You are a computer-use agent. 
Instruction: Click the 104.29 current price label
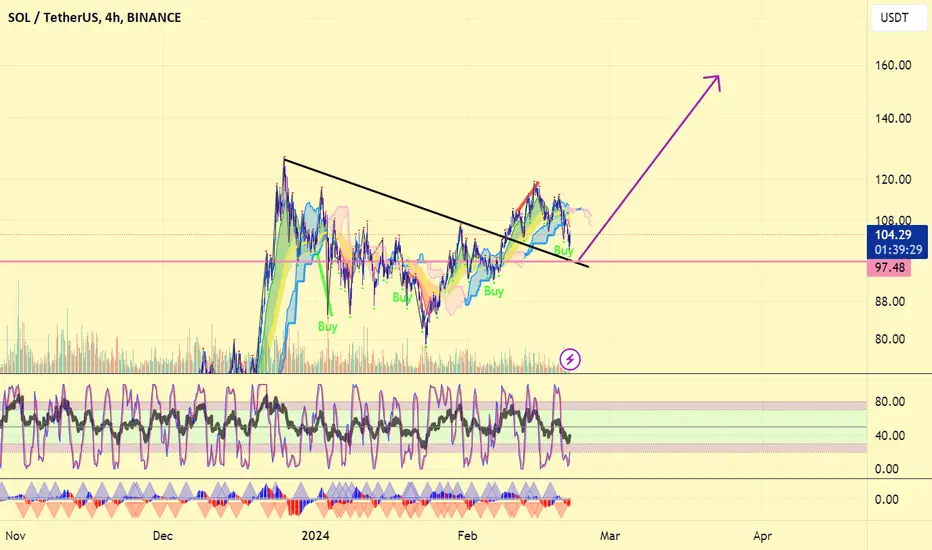click(894, 235)
